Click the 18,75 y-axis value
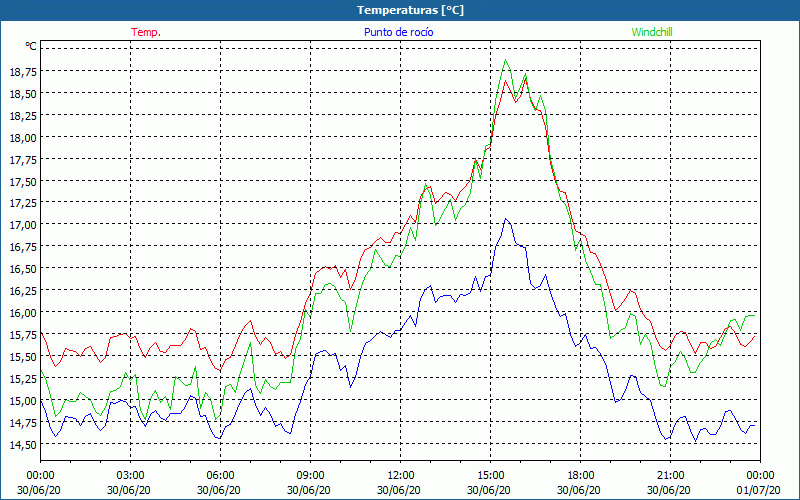This screenshot has width=800, height=500. (x=23, y=71)
